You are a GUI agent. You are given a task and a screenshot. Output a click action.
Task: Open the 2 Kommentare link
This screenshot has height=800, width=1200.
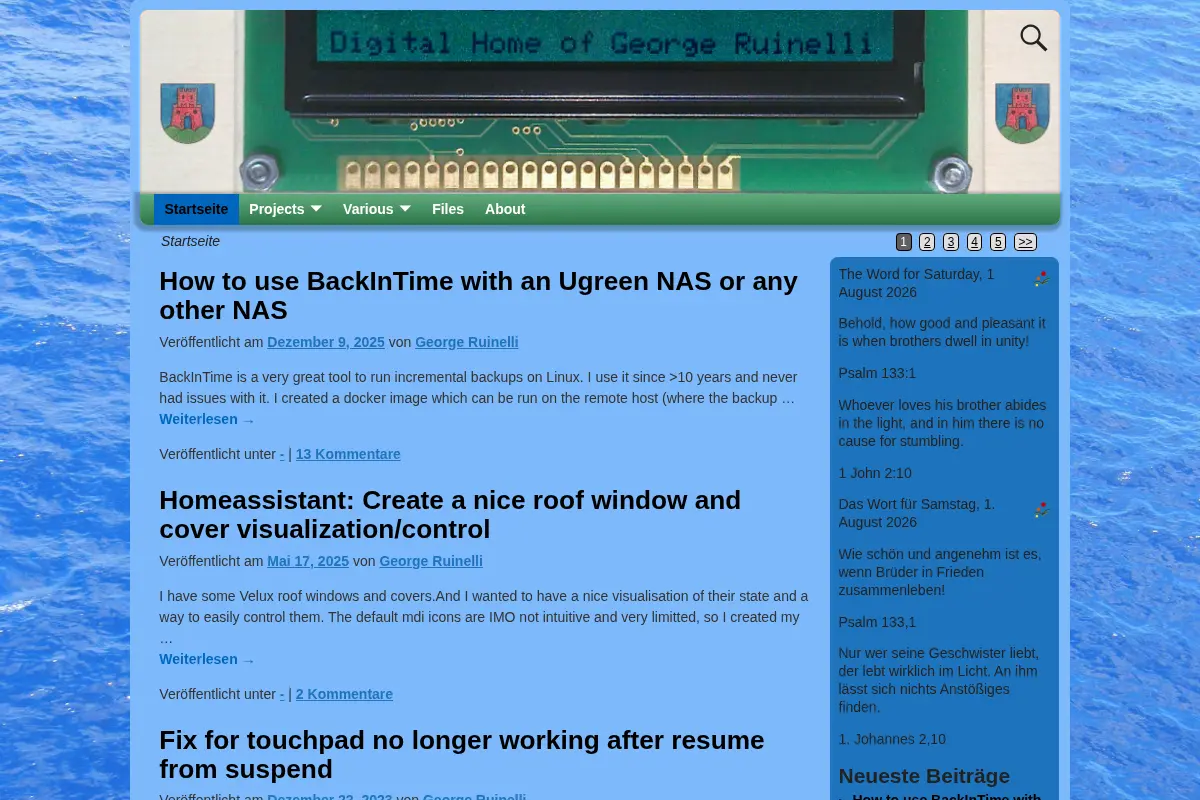coord(344,694)
